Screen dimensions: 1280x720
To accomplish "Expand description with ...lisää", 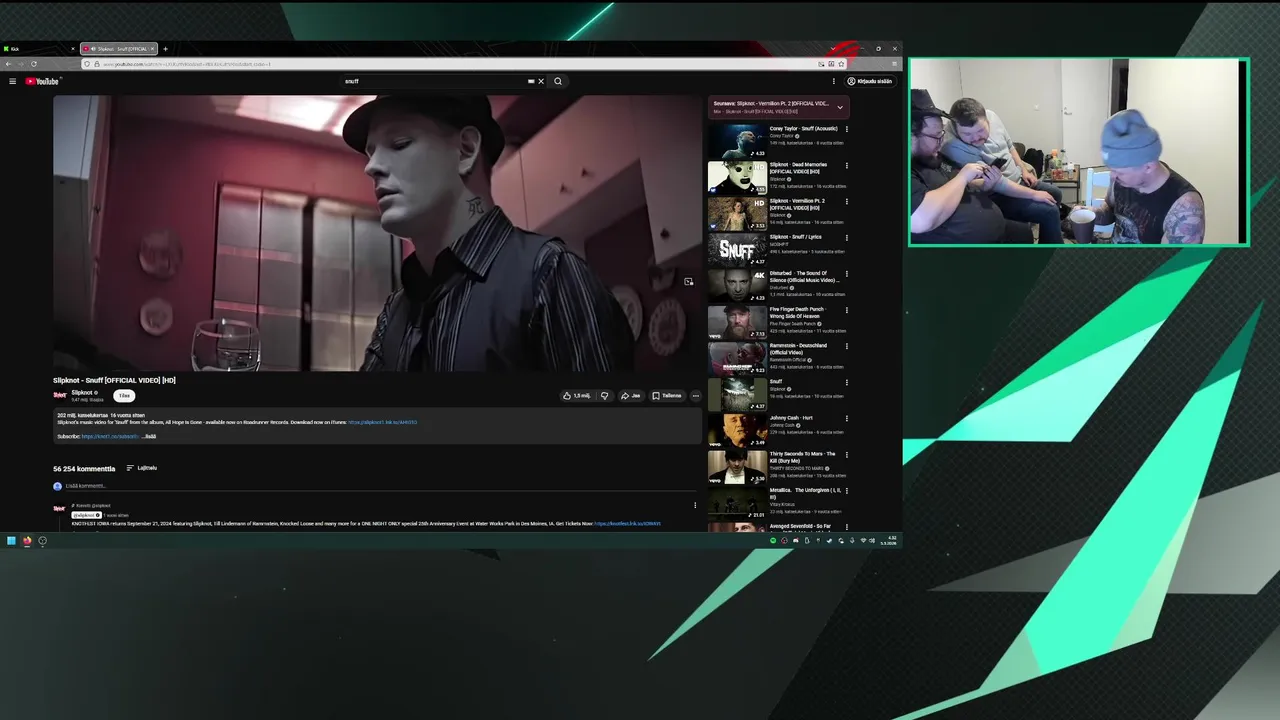I will point(149,436).
